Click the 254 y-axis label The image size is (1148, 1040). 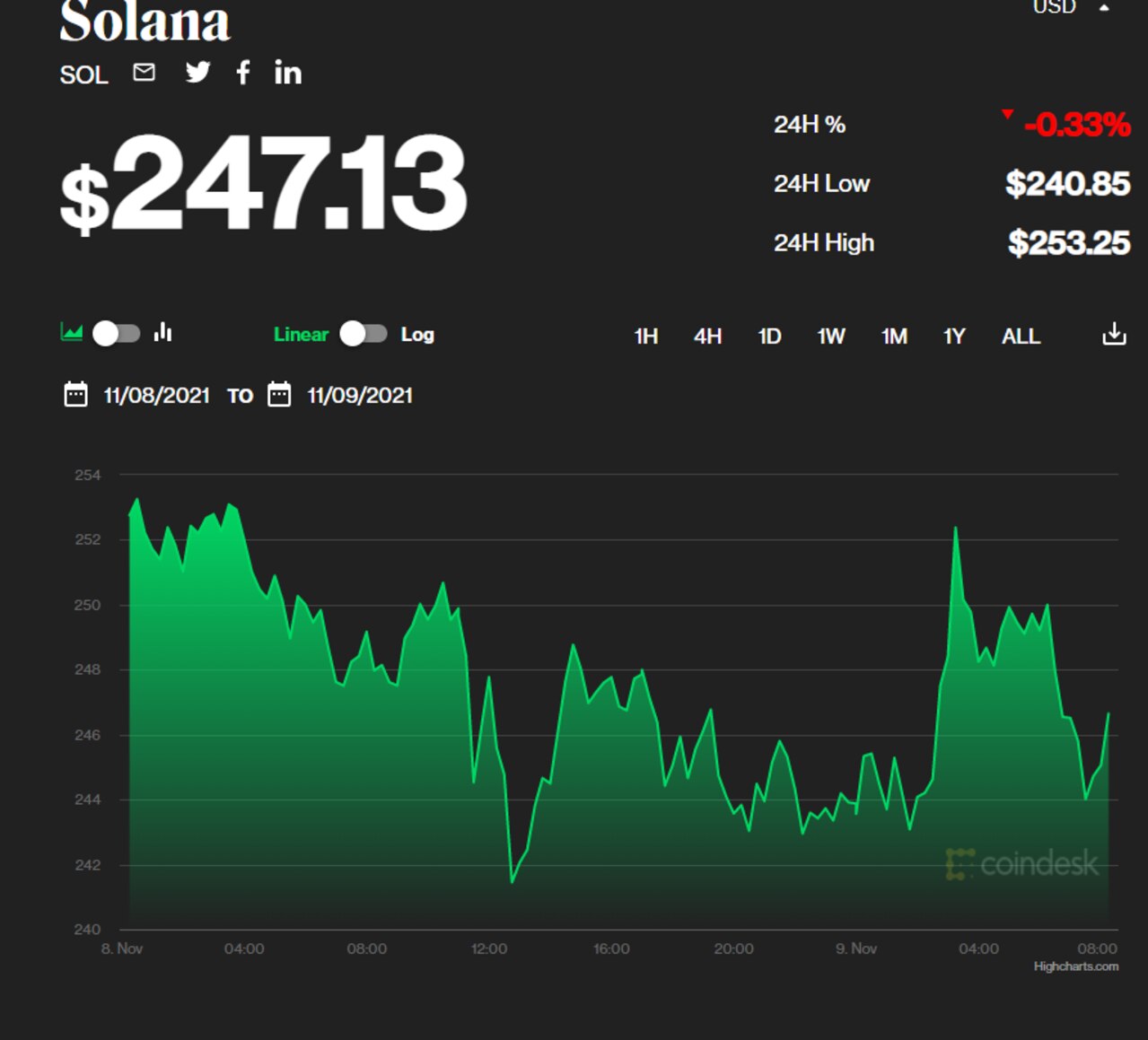point(88,476)
